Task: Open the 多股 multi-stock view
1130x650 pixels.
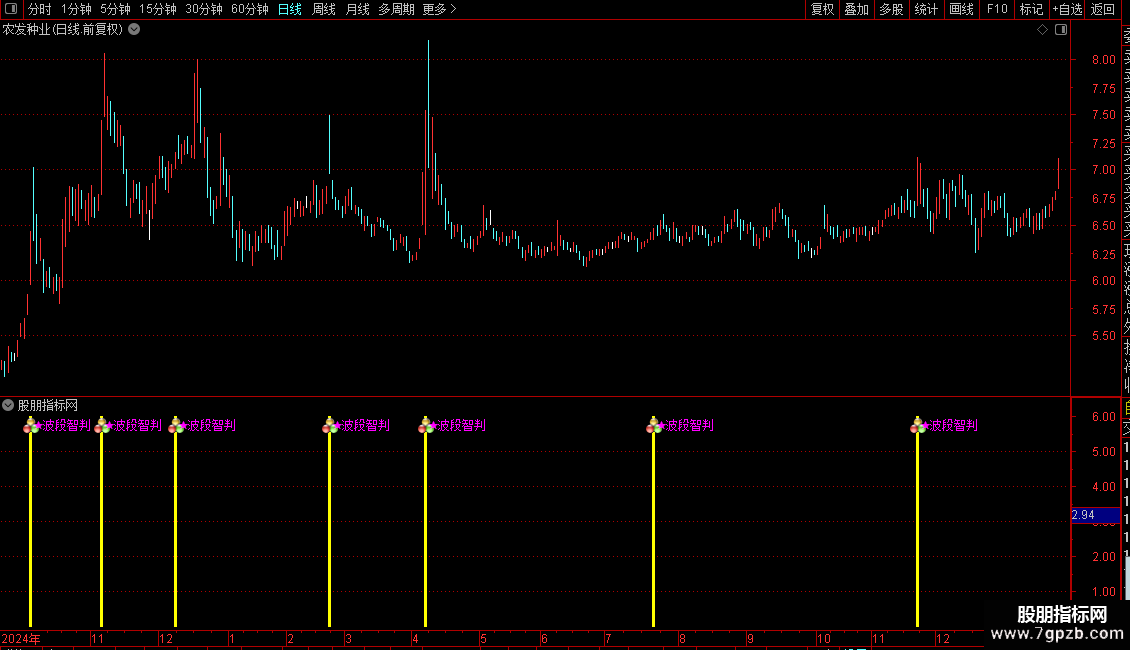Action: tap(891, 9)
